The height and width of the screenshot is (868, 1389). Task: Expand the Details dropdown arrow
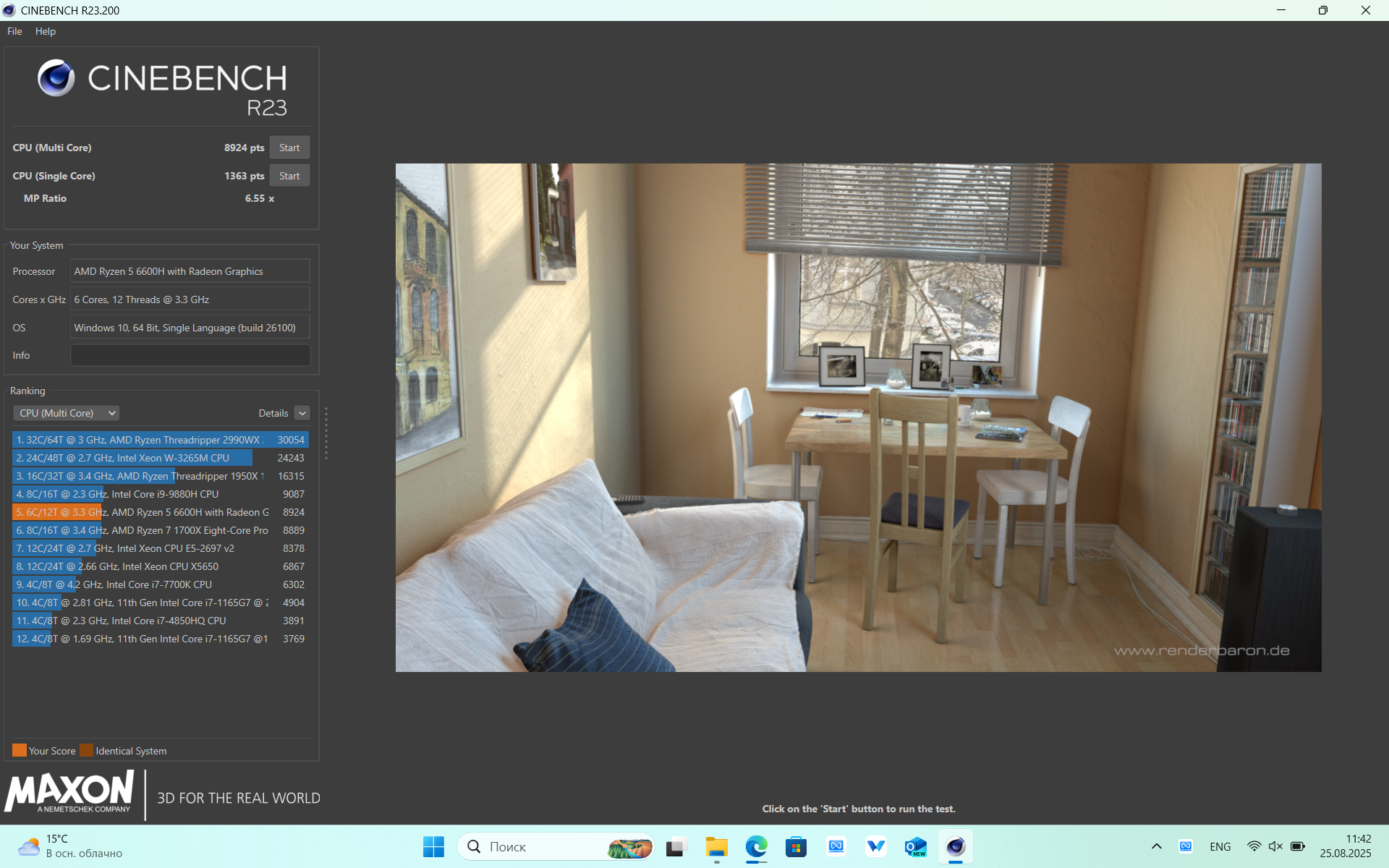click(302, 413)
